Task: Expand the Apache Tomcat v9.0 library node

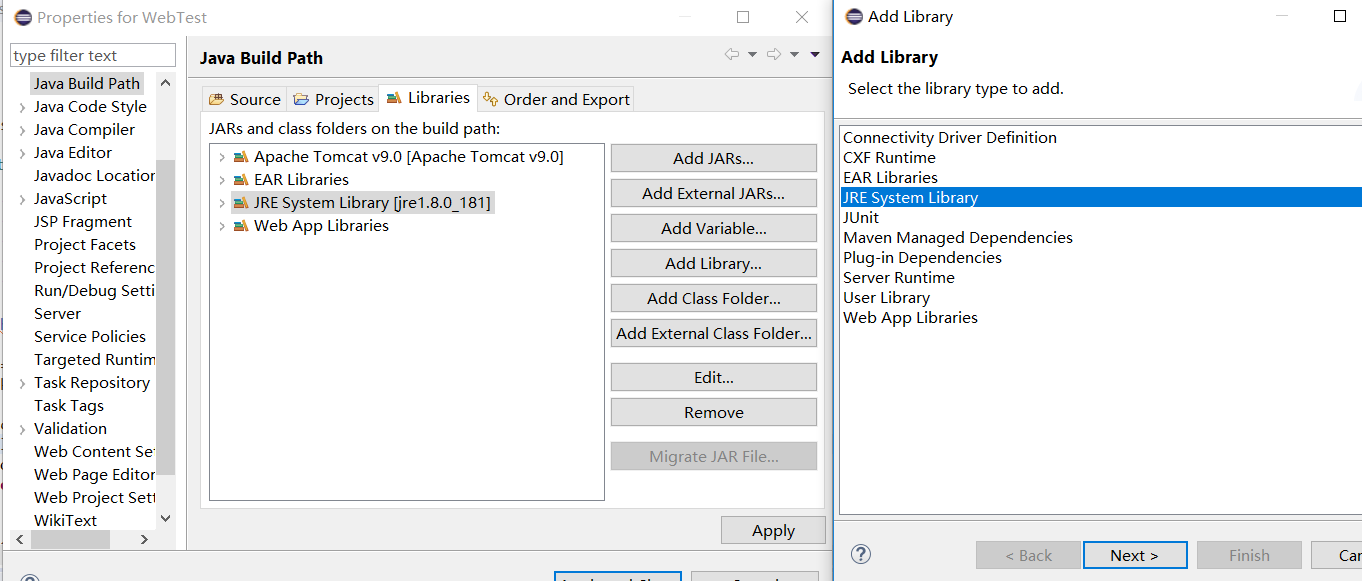Action: pyautogui.click(x=221, y=157)
